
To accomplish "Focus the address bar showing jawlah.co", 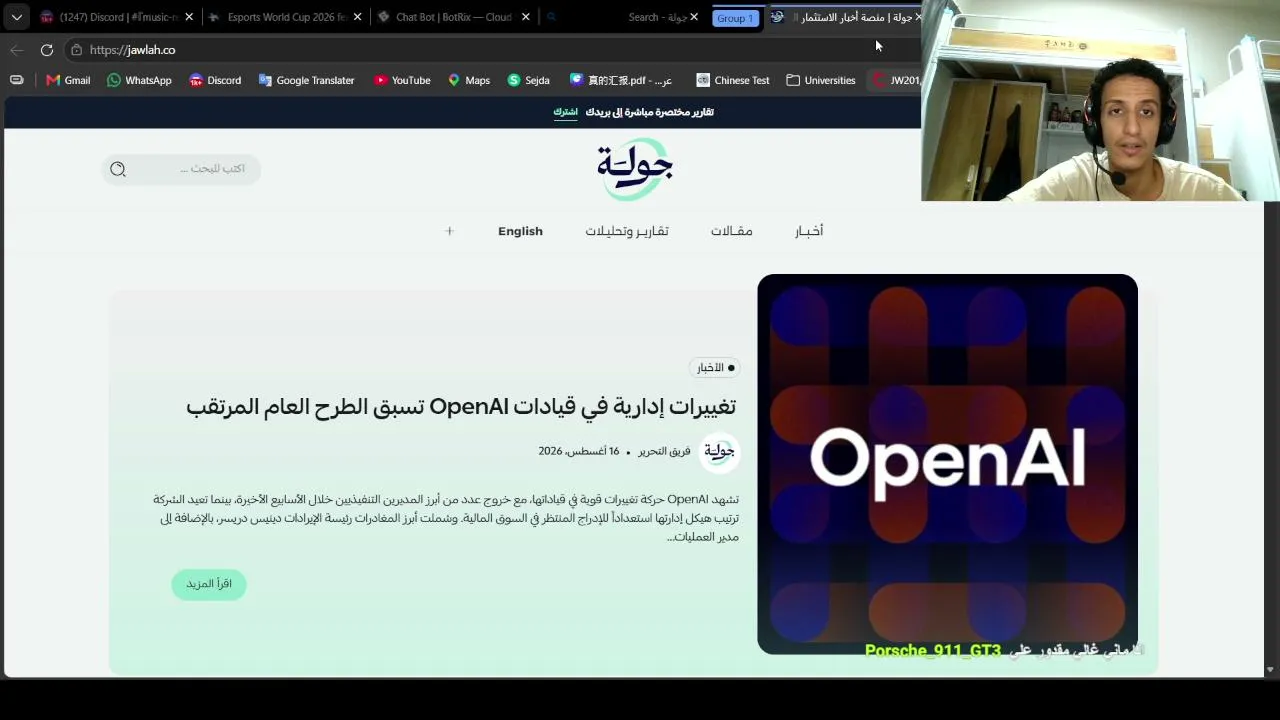I will tap(490, 50).
